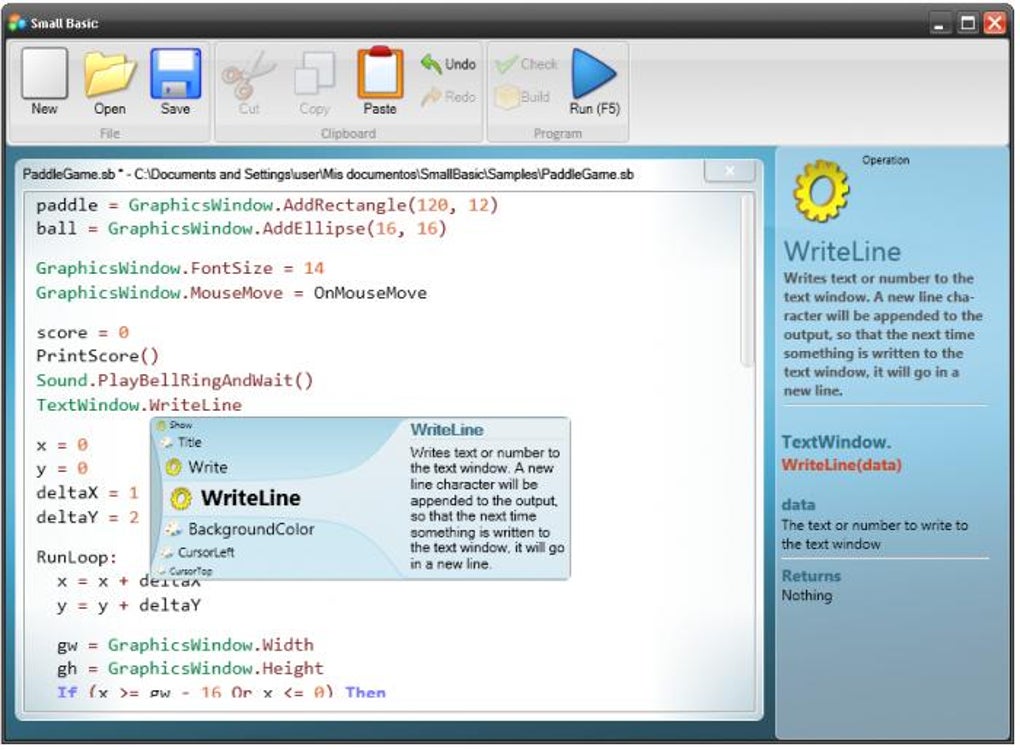Viewport: 1020px width, 750px height.
Task: Click the gear icon beside WriteLine suggestion
Action: [181, 499]
